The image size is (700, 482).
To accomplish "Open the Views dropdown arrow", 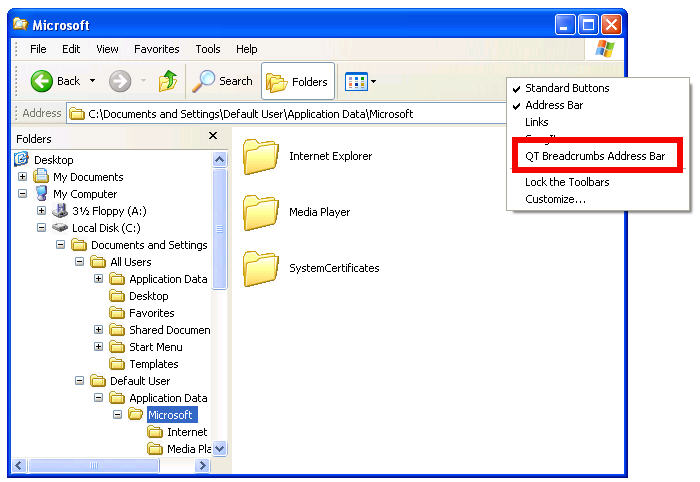I will click(374, 82).
